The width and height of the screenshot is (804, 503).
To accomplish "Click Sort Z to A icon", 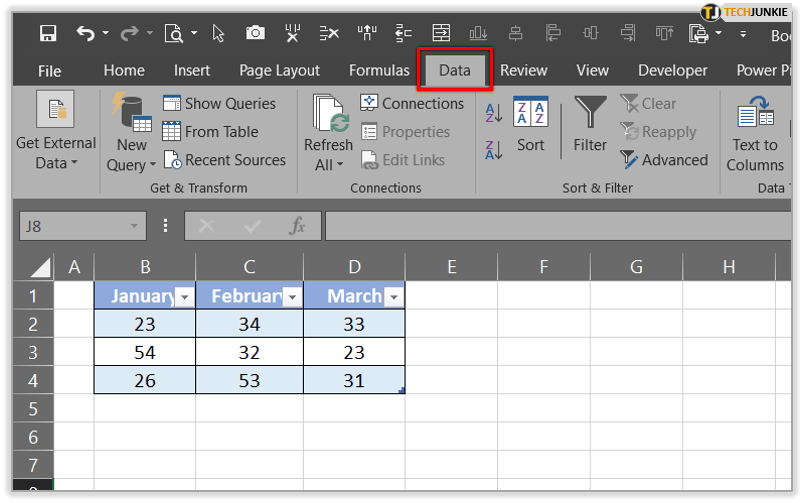I will pyautogui.click(x=493, y=150).
